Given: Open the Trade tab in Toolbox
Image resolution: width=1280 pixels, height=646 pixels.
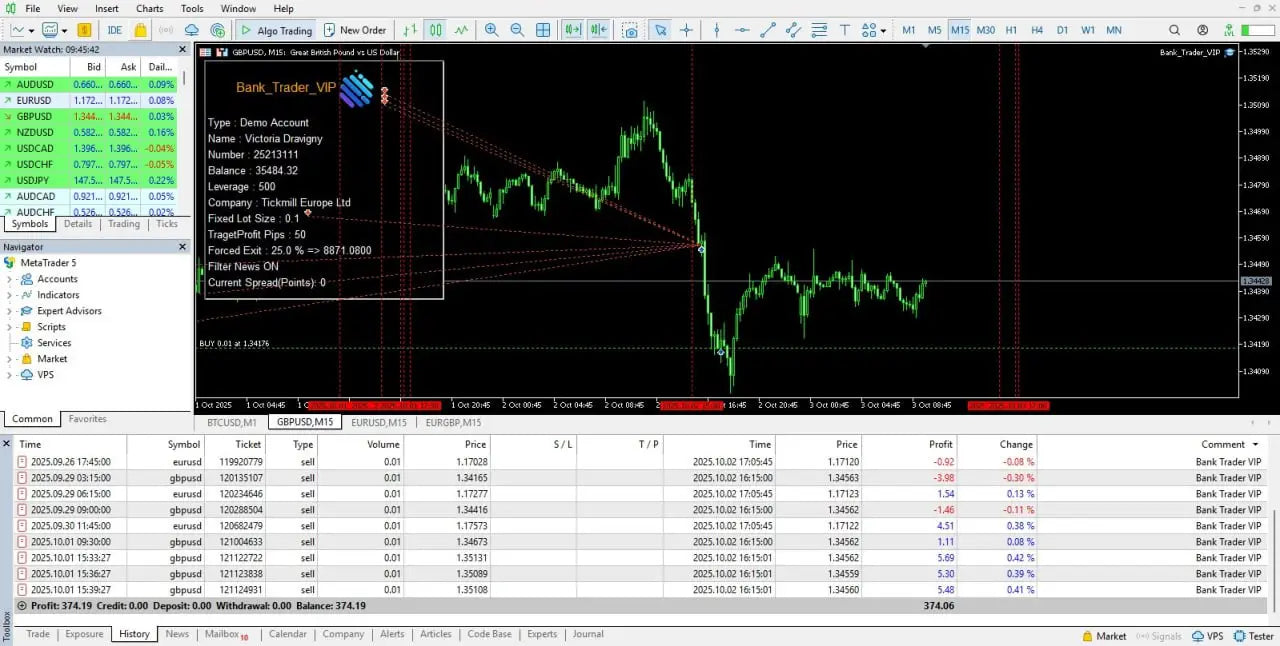Looking at the screenshot, I should click(38, 634).
